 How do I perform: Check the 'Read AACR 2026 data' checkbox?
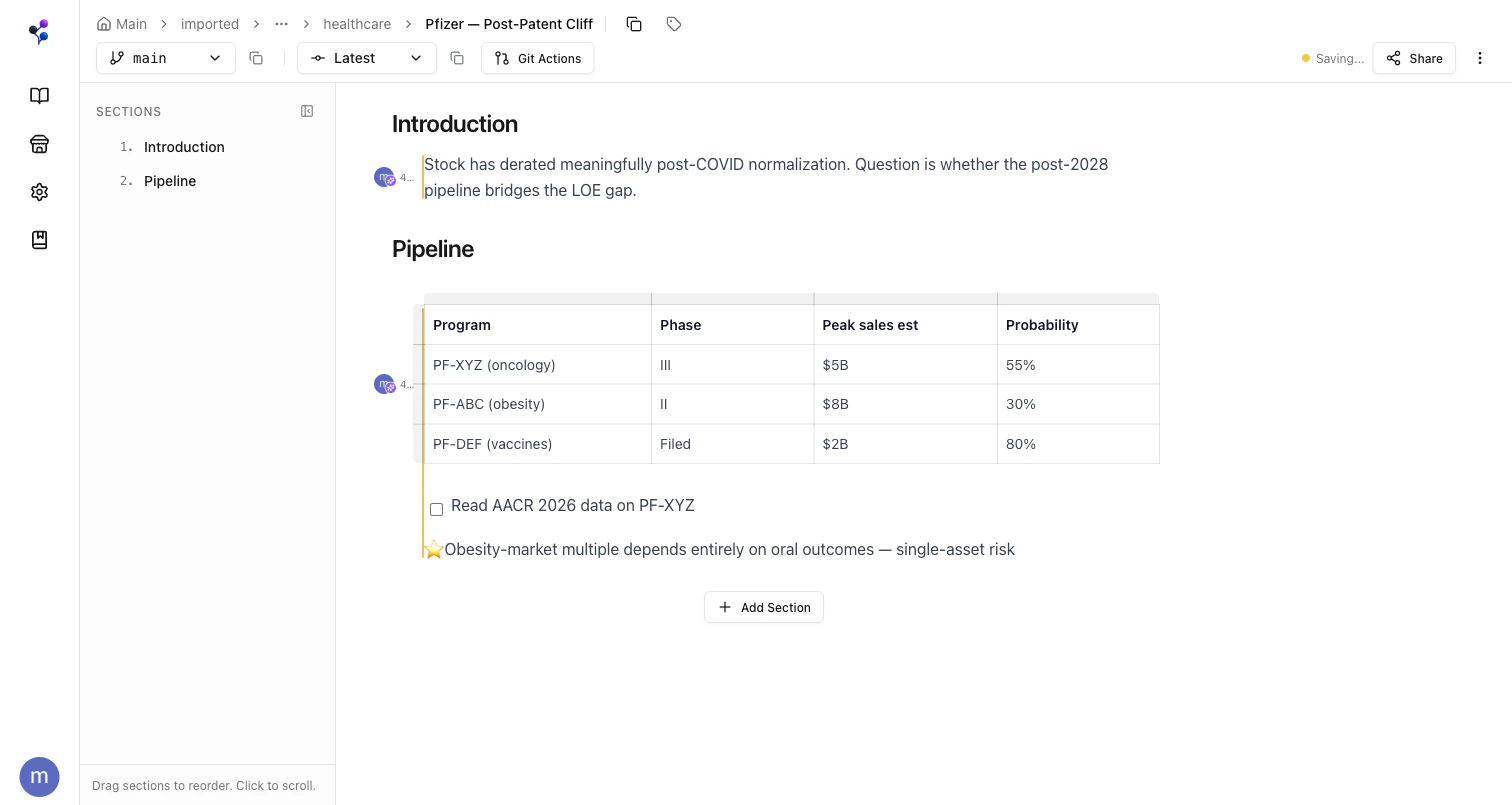pos(436,509)
